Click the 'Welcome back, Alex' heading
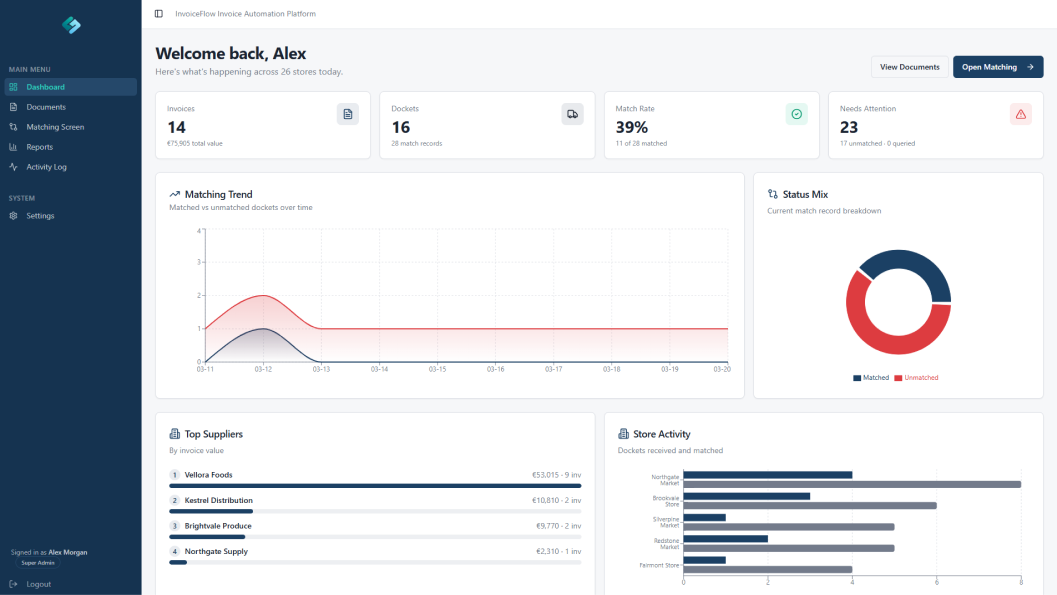1057x595 pixels. tap(231, 53)
